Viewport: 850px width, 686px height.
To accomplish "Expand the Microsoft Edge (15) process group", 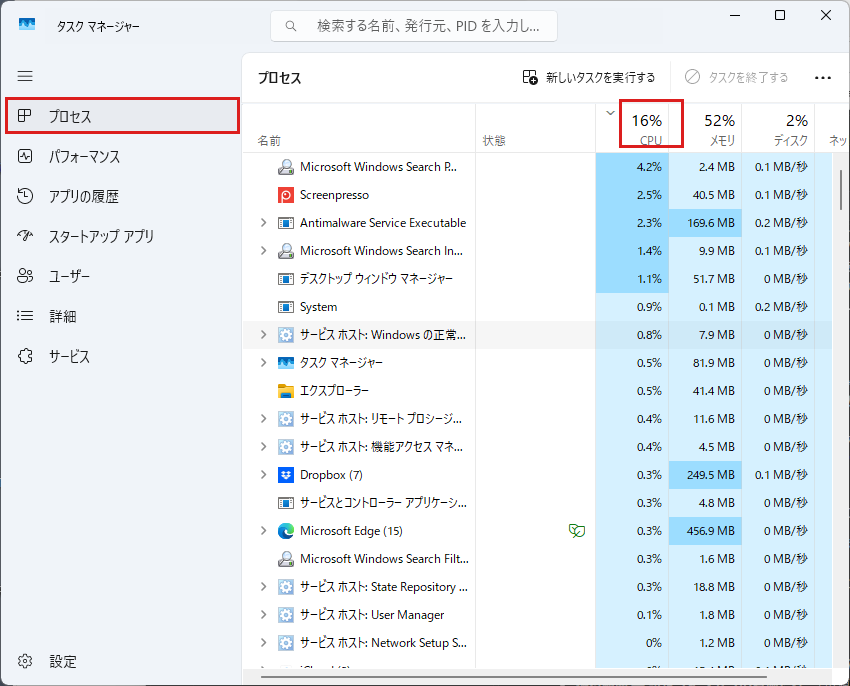I will click(x=263, y=530).
